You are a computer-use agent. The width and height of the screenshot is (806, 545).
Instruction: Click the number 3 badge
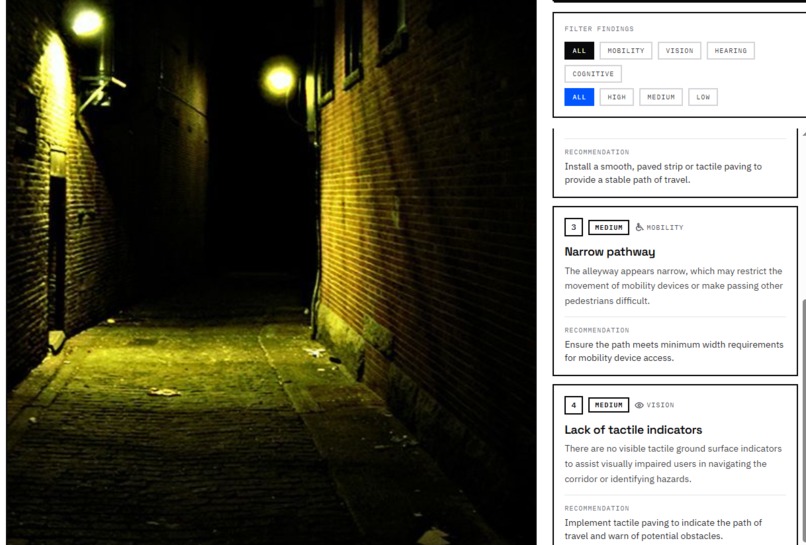(x=573, y=227)
